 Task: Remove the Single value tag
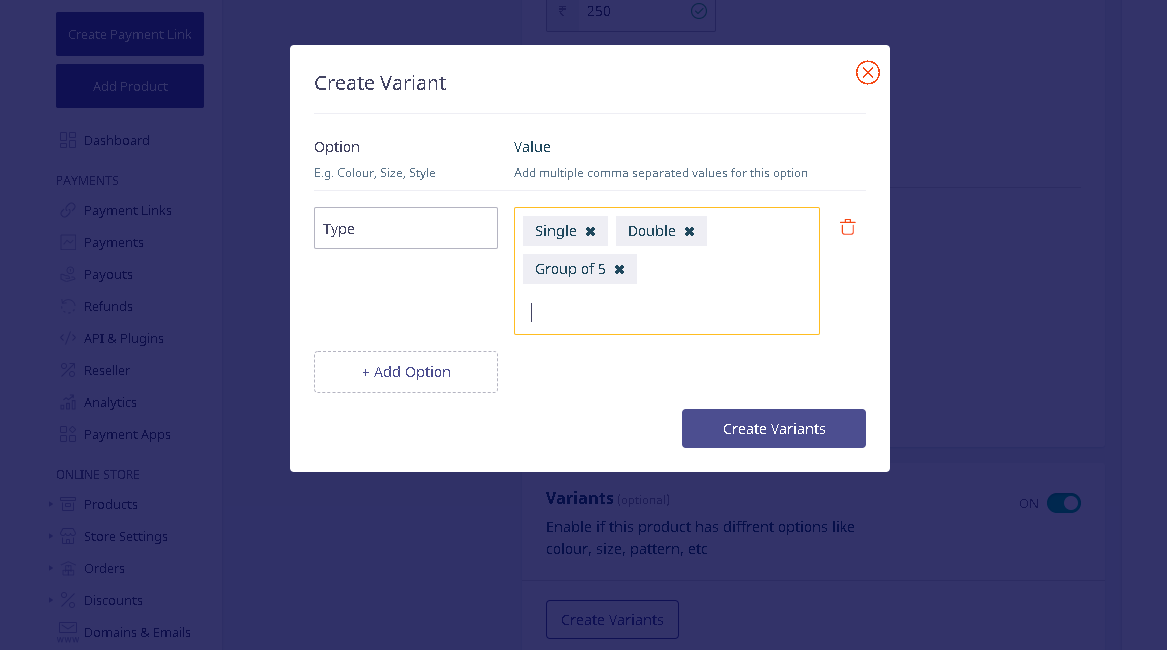pos(590,232)
